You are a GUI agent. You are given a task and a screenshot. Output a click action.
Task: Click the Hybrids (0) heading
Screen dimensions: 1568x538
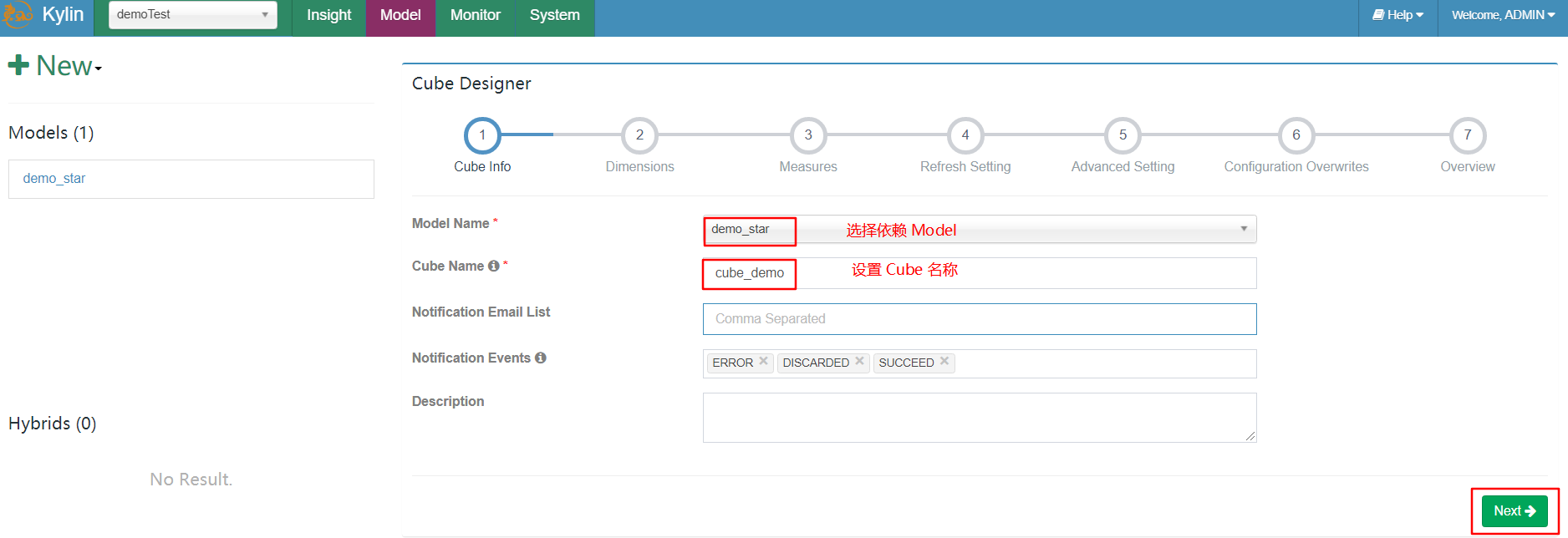[x=52, y=424]
